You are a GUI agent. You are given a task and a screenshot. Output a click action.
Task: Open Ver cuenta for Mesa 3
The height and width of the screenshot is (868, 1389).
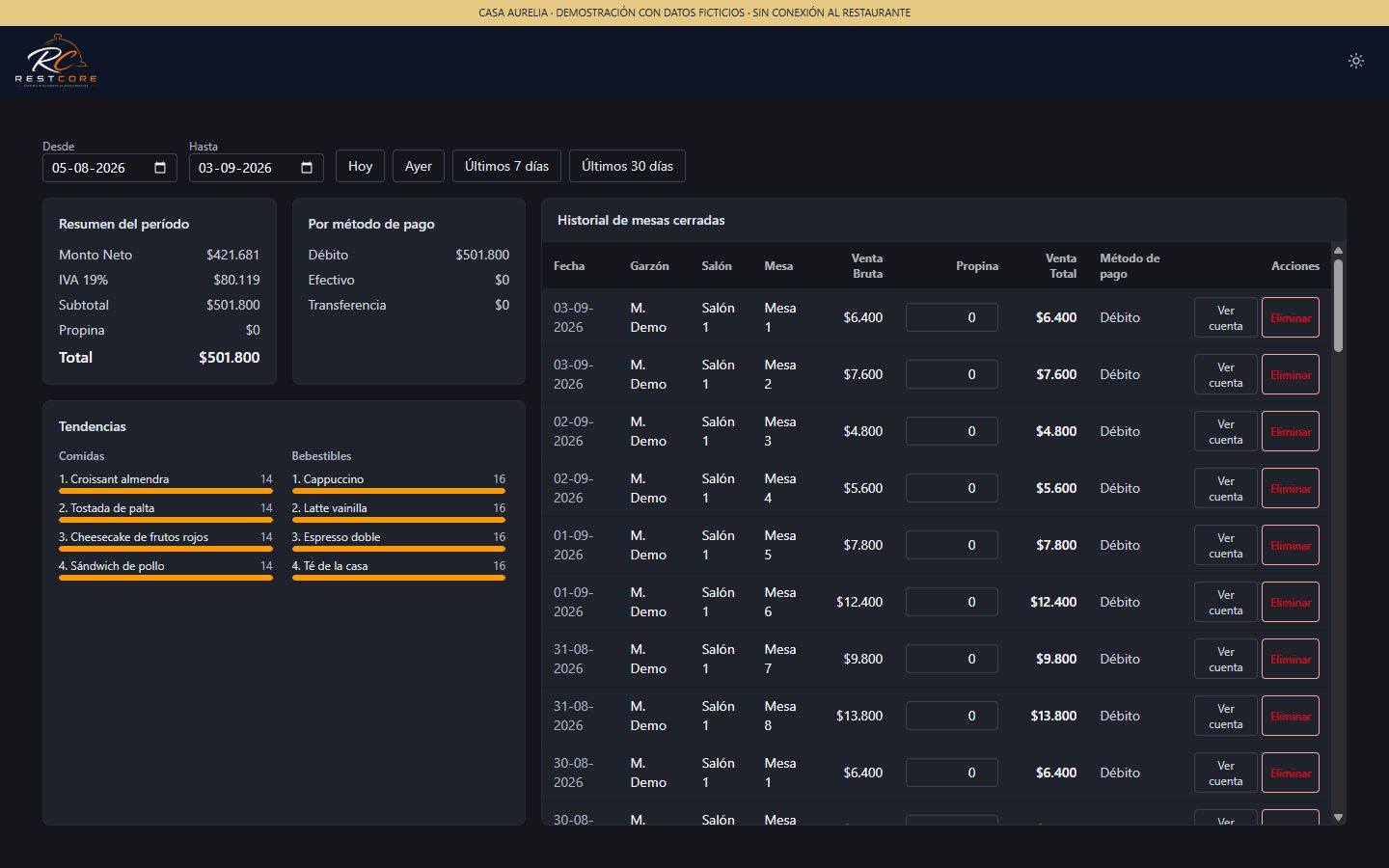tap(1225, 431)
